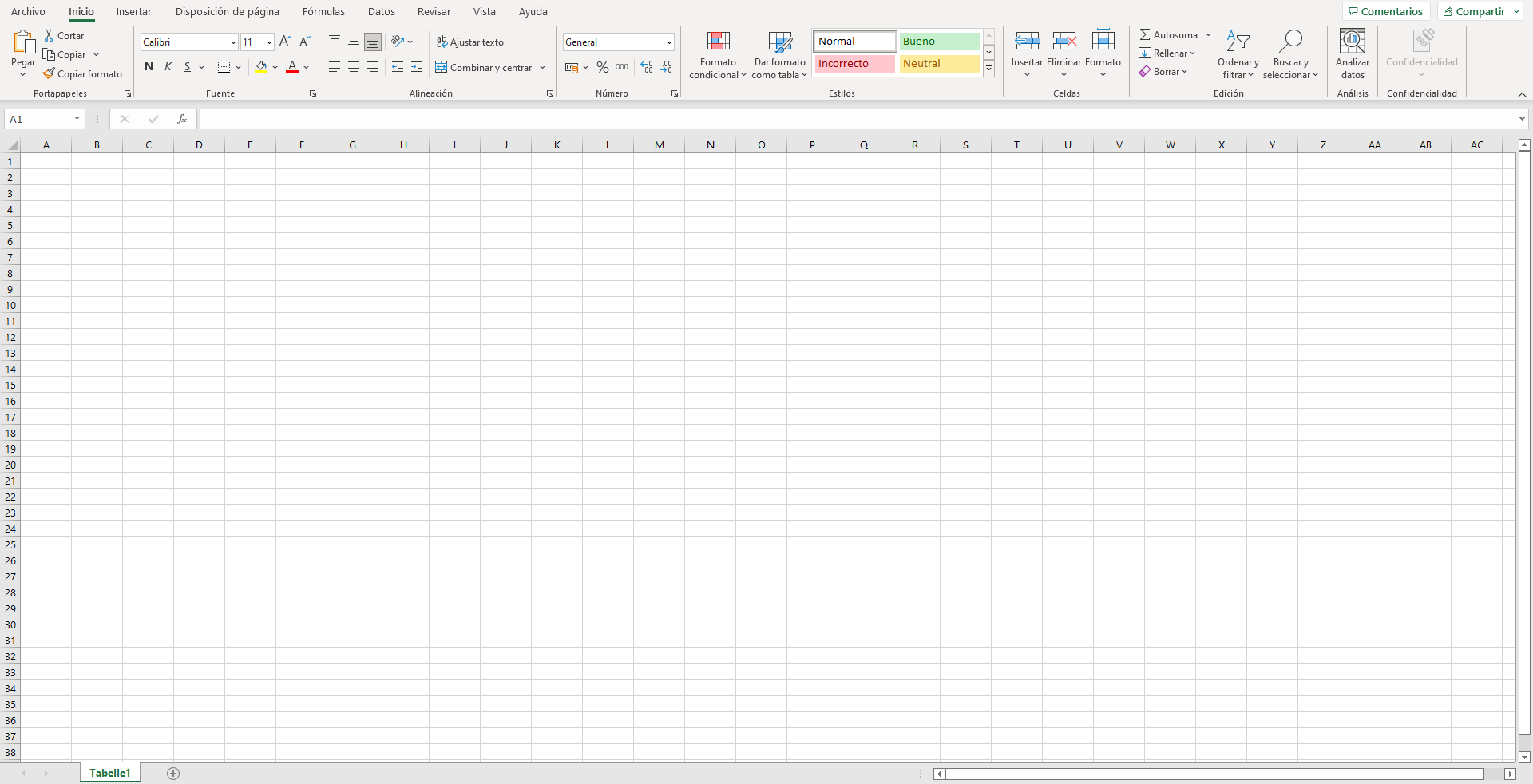Open the Rellenar dropdown
The height and width of the screenshot is (784, 1533).
(1167, 53)
